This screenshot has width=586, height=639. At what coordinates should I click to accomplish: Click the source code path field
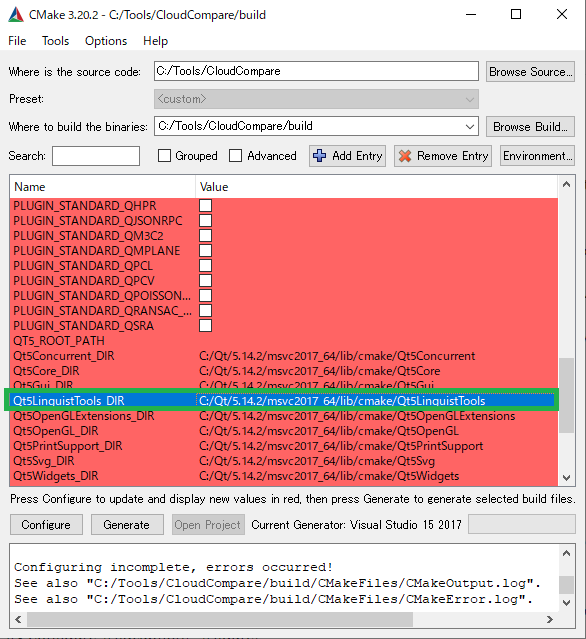tap(316, 71)
